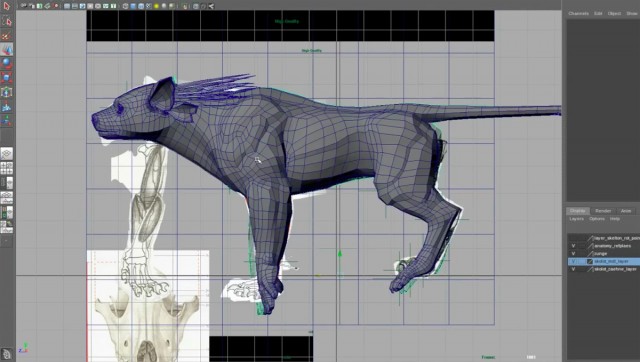640x362 pixels.
Task: Click the yellow light bulb lighting icon
Action: click(156, 6)
